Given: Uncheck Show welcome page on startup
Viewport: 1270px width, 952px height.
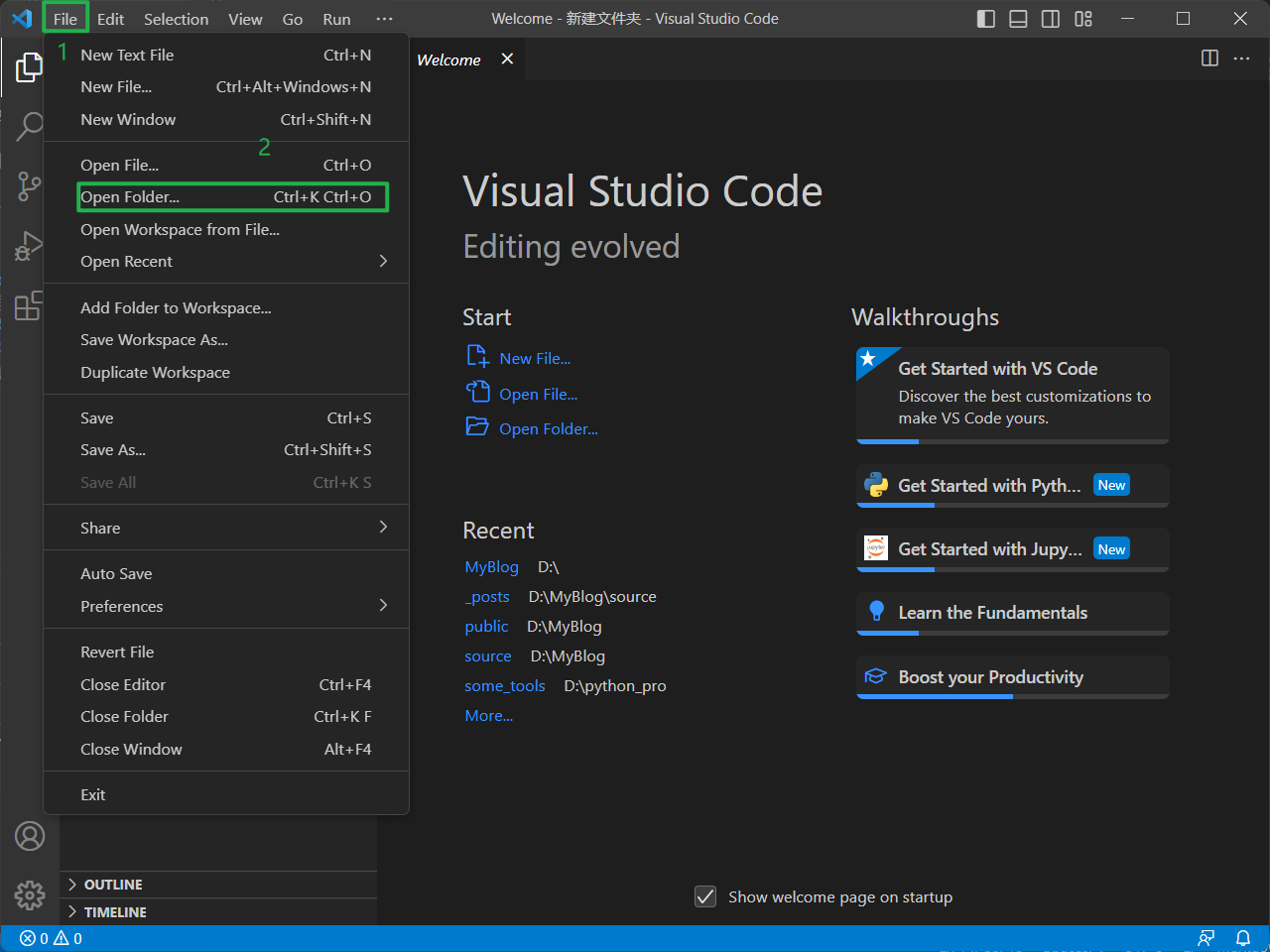Looking at the screenshot, I should coord(705,896).
